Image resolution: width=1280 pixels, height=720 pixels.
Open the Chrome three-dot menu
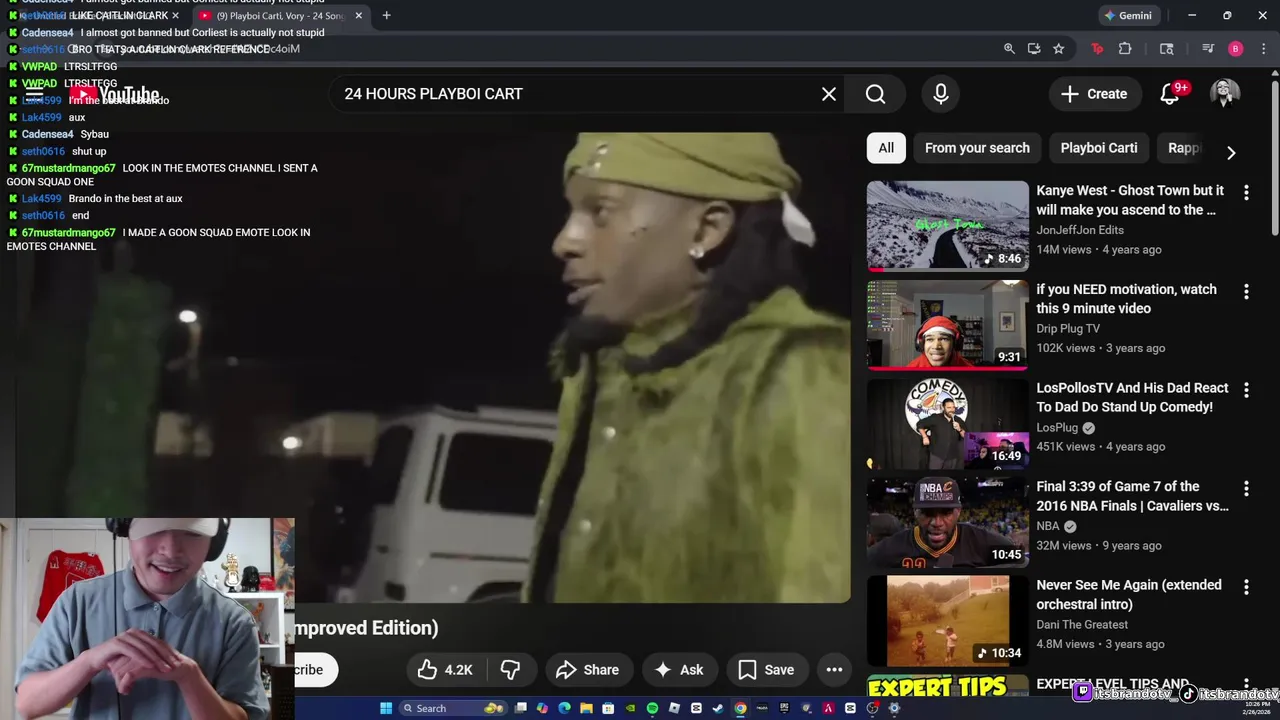pos(1263,49)
